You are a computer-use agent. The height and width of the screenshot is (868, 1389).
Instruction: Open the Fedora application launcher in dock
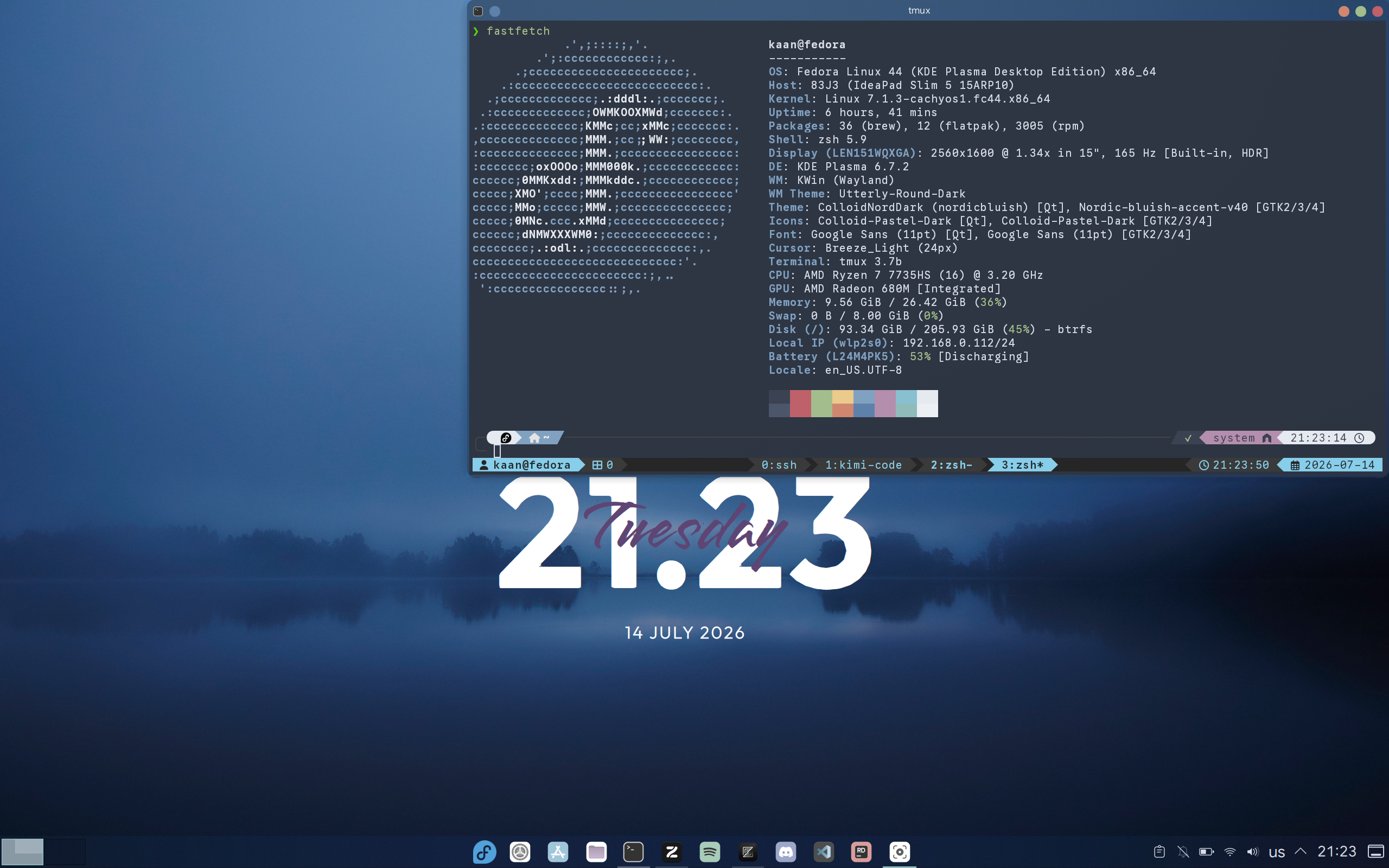pyautogui.click(x=484, y=851)
